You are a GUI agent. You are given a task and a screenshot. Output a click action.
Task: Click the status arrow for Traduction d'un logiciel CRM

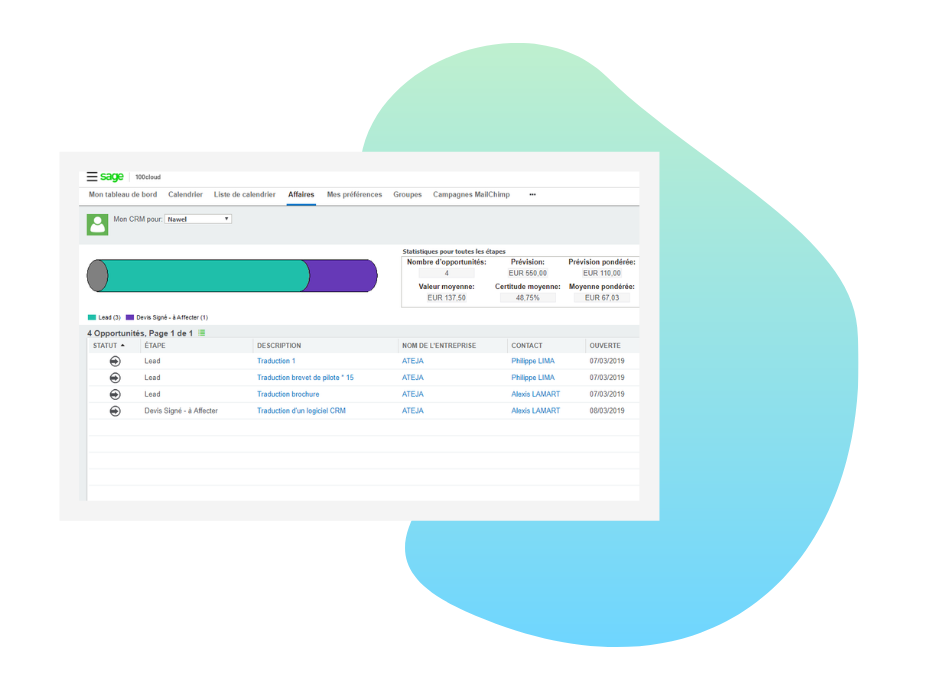114,409
